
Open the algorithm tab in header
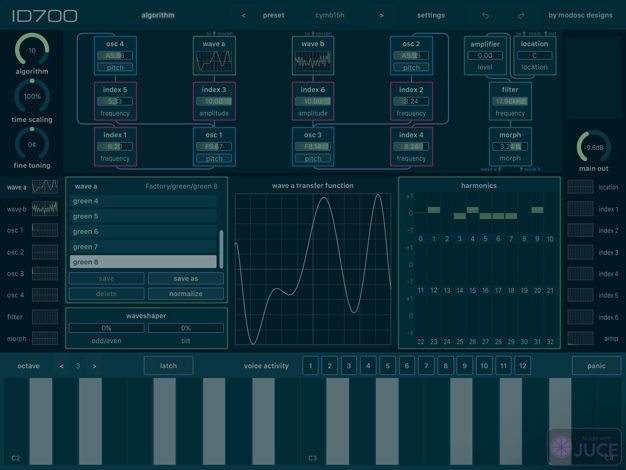(x=157, y=16)
